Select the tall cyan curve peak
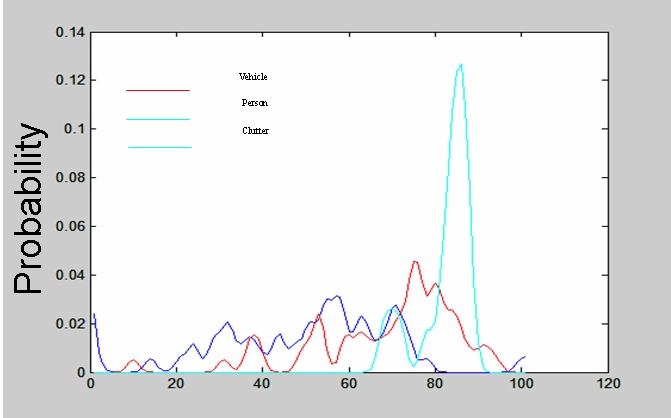The width and height of the screenshot is (671, 418). coord(460,66)
